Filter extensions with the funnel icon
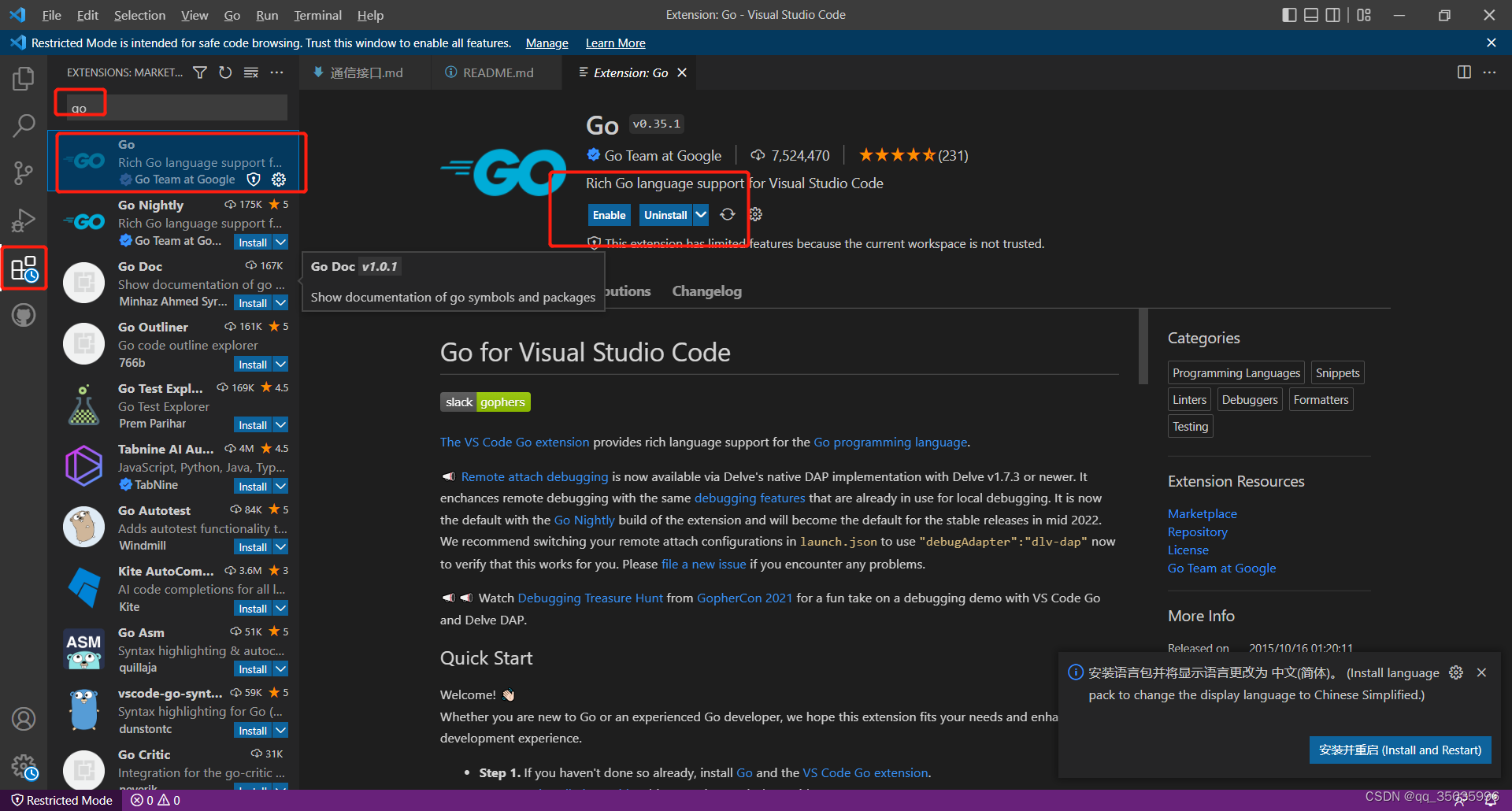Image resolution: width=1512 pixels, height=811 pixels. (200, 72)
